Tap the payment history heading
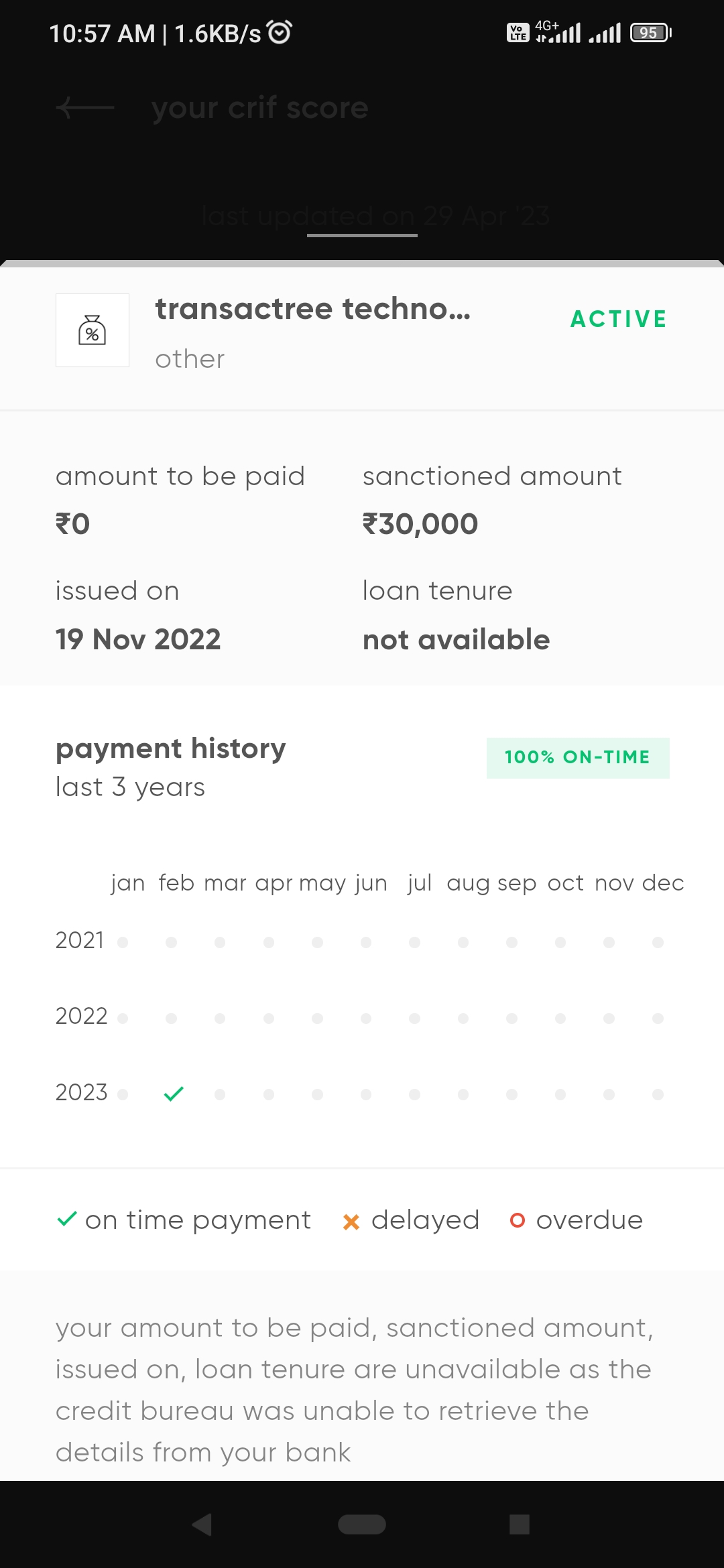Screen dimensions: 724x1568 click(x=171, y=748)
